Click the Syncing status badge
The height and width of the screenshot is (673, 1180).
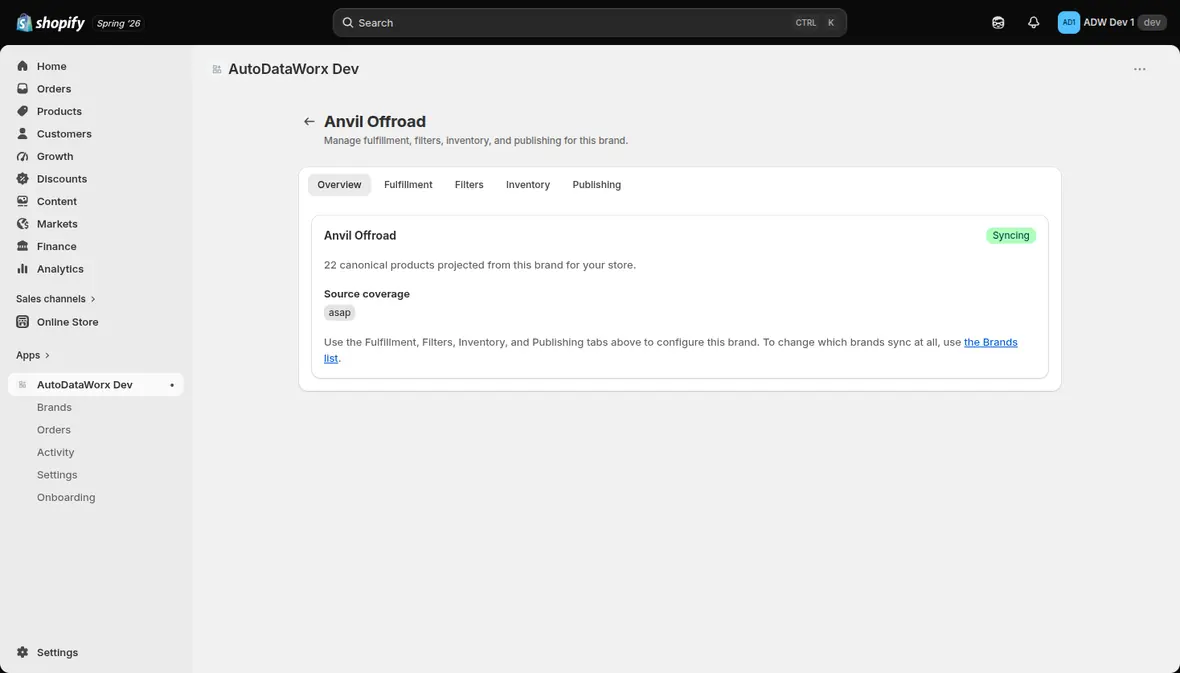pyautogui.click(x=1011, y=236)
